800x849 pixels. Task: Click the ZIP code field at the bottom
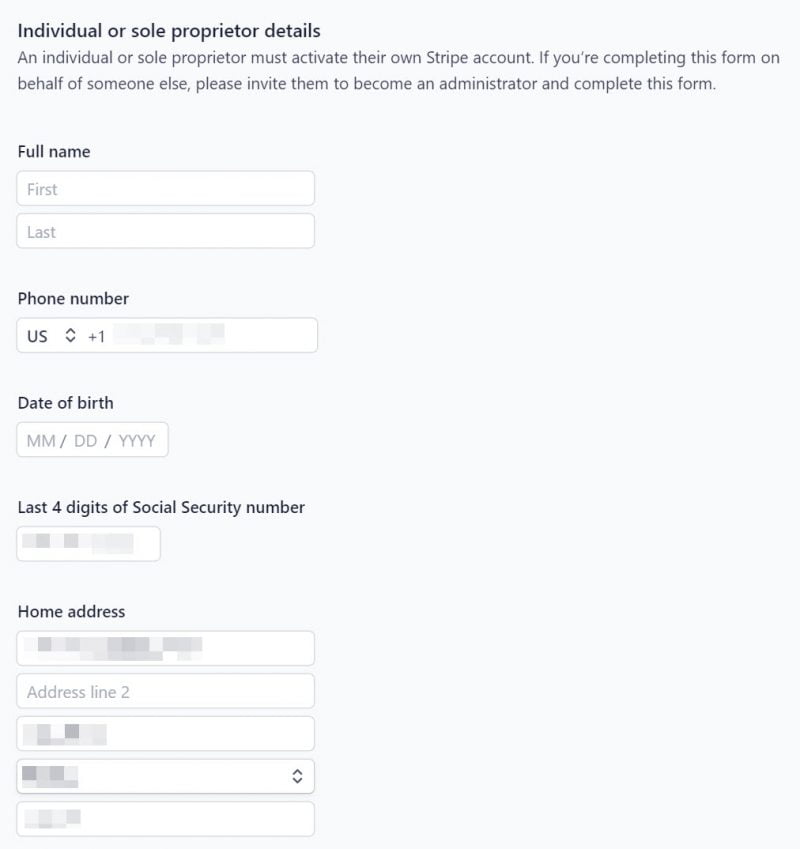click(x=165, y=819)
